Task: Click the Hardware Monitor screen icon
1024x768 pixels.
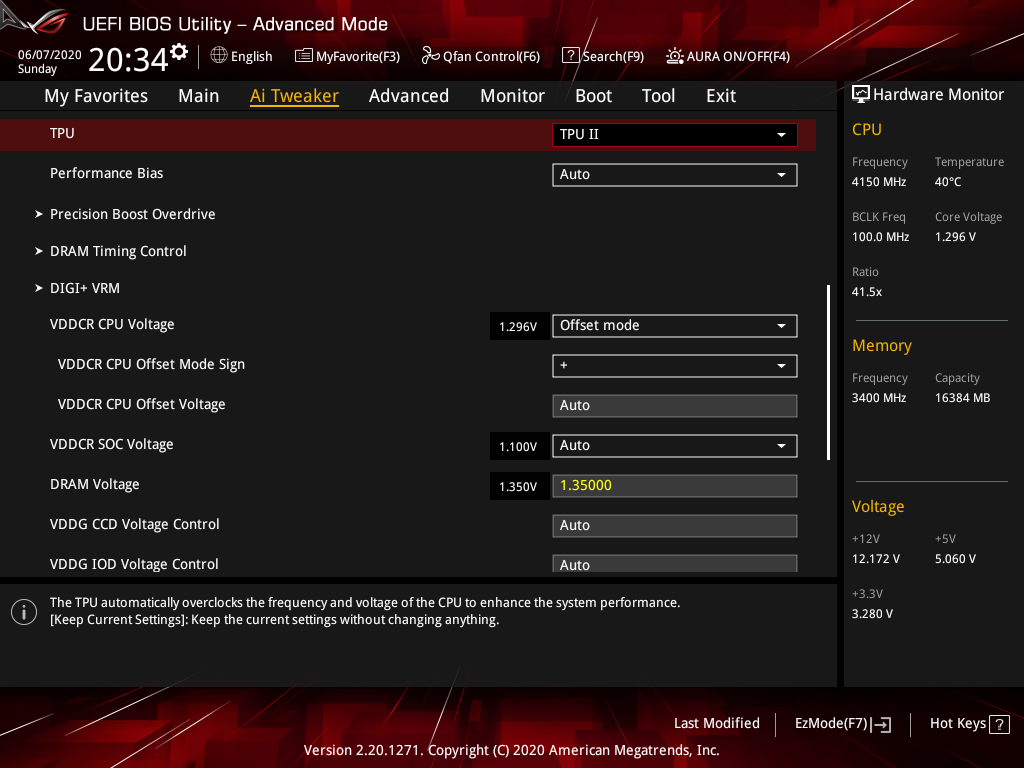Action: (861, 95)
